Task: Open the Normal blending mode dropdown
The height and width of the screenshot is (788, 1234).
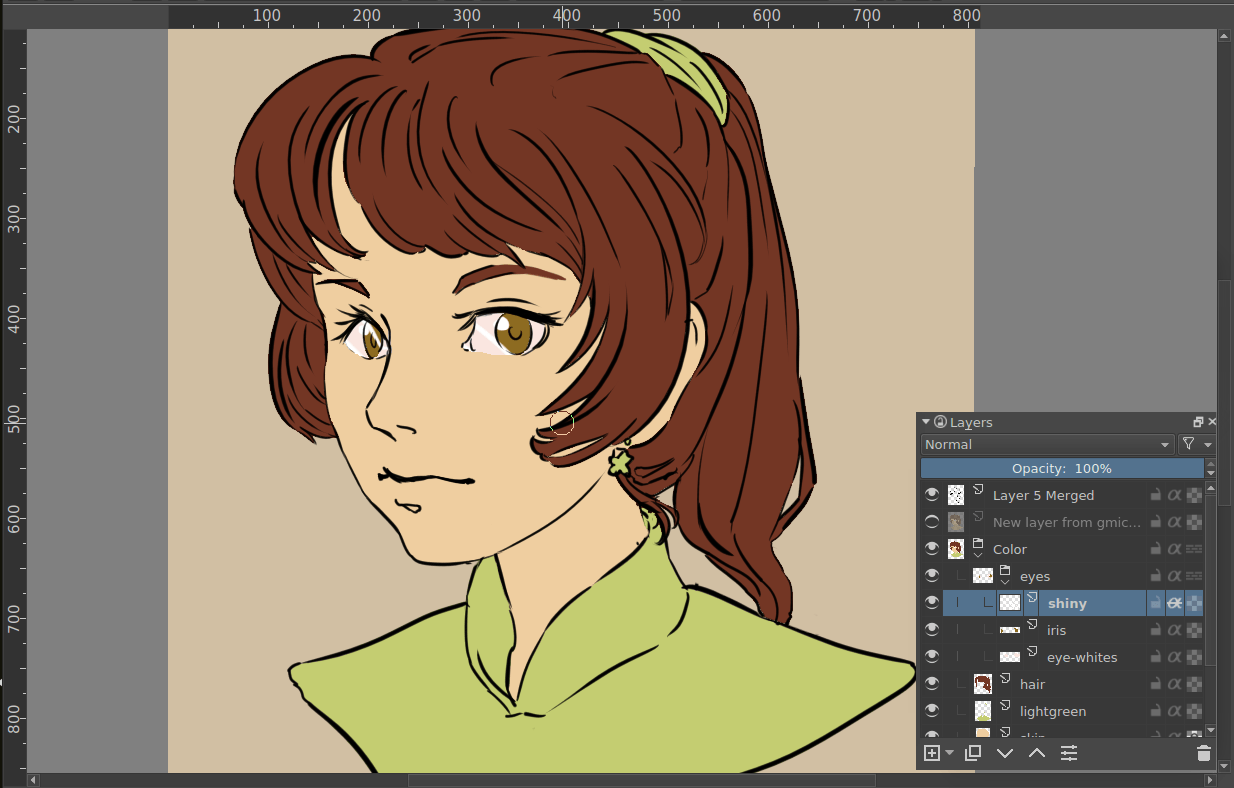Action: pos(1047,444)
